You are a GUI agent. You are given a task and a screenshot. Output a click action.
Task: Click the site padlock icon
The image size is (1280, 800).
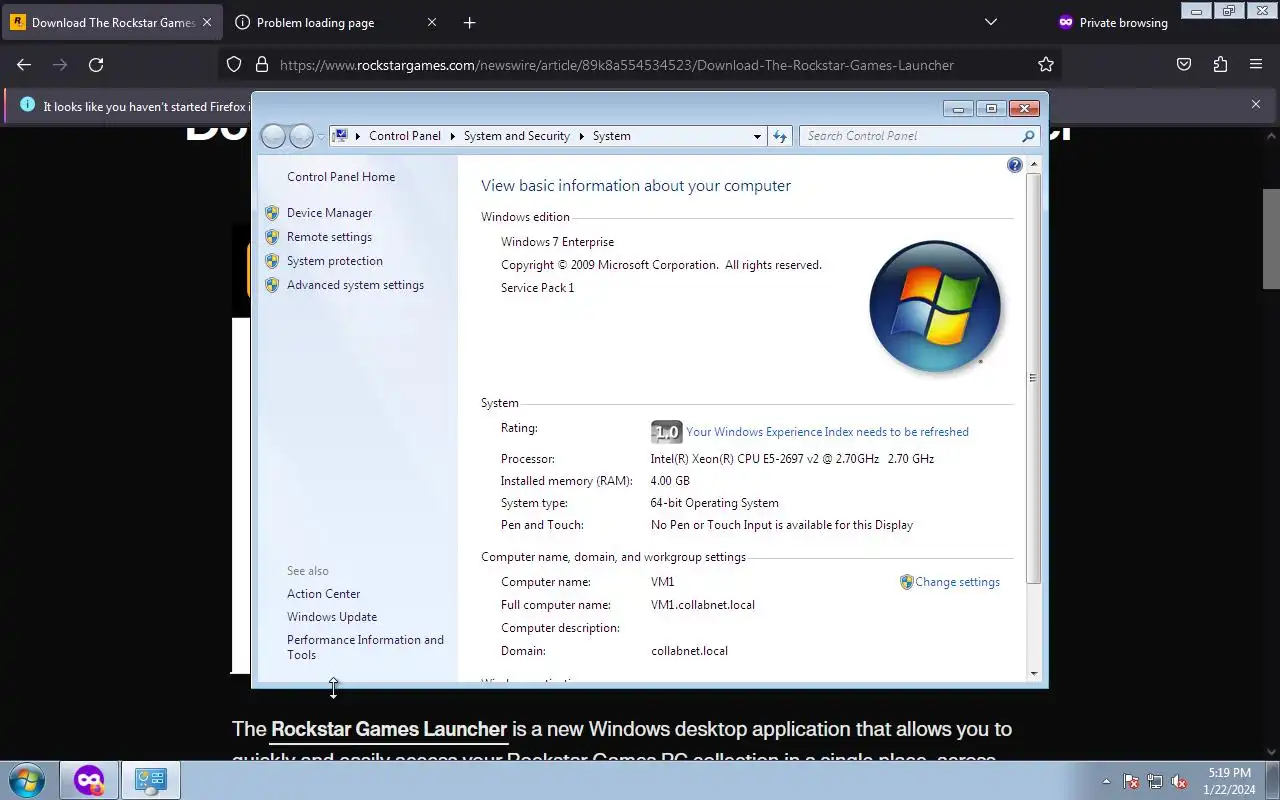pyautogui.click(x=262, y=65)
